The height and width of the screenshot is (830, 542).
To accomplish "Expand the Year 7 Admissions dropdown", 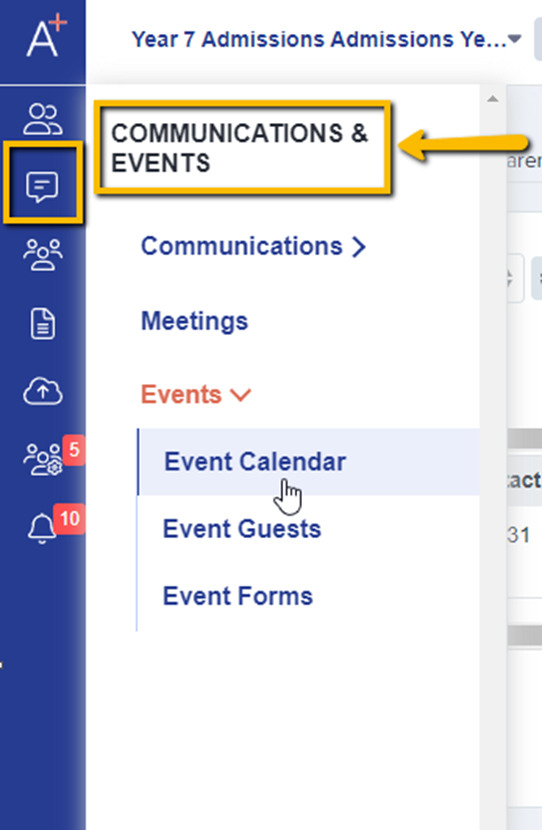I will click(x=327, y=39).
